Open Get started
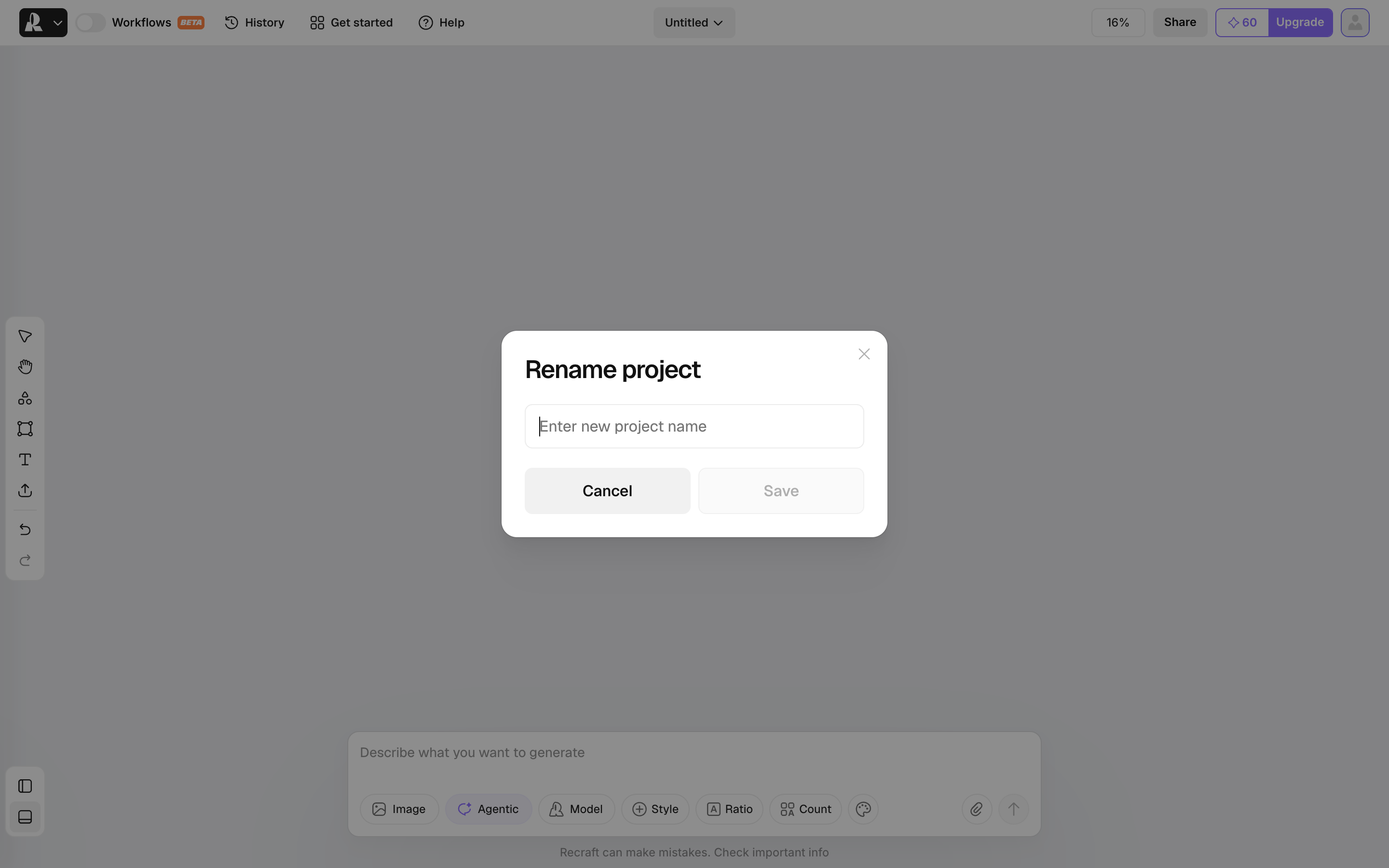The image size is (1389, 868). 351,22
